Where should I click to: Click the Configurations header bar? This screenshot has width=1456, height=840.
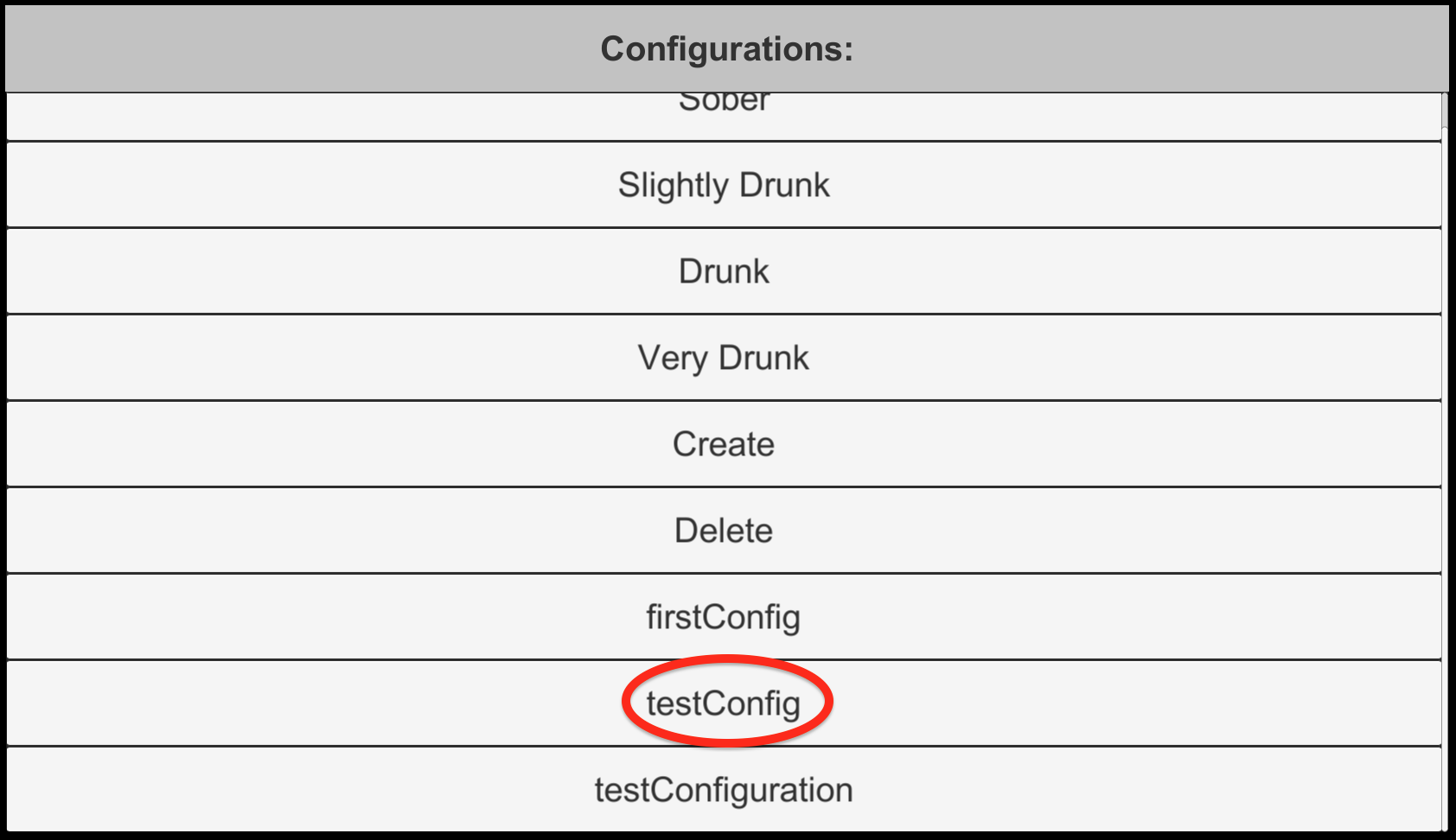pyautogui.click(x=727, y=48)
